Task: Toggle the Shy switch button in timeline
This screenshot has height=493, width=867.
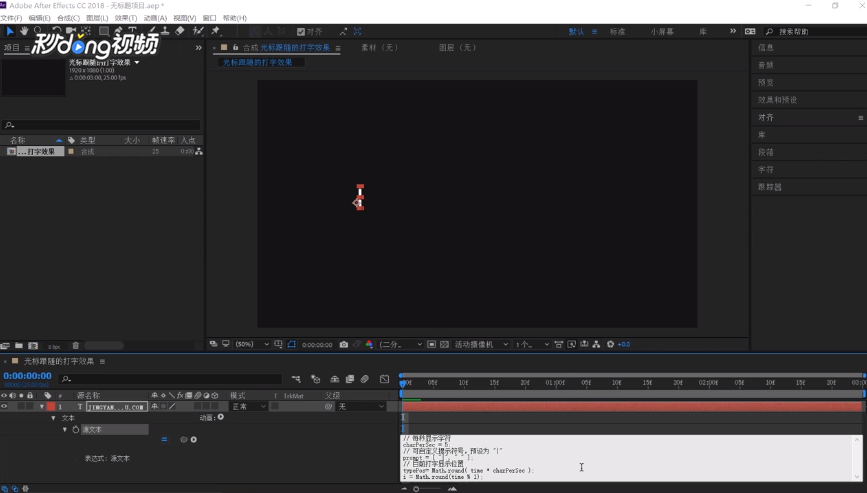Action: click(x=335, y=379)
